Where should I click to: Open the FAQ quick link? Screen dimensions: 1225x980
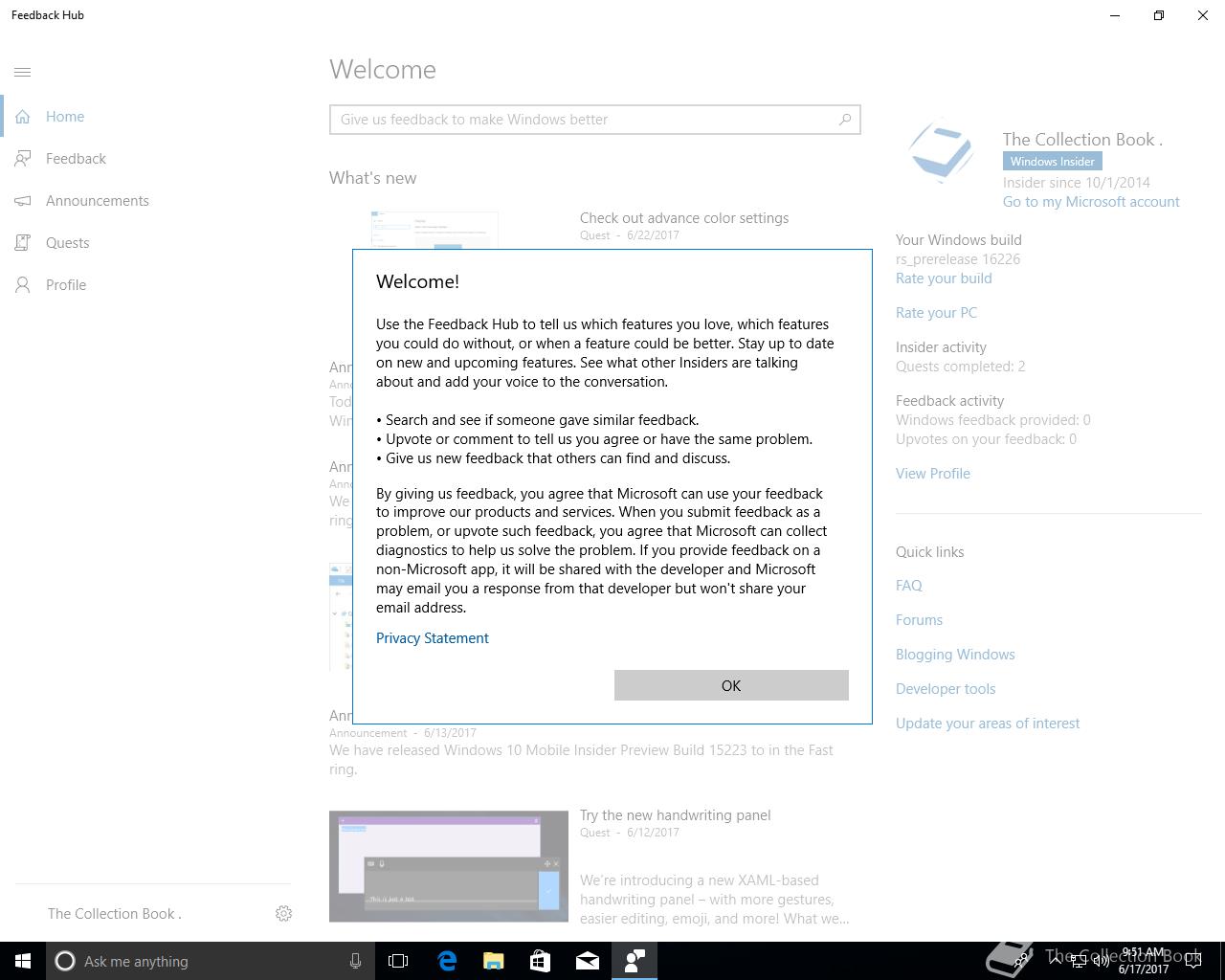(909, 586)
